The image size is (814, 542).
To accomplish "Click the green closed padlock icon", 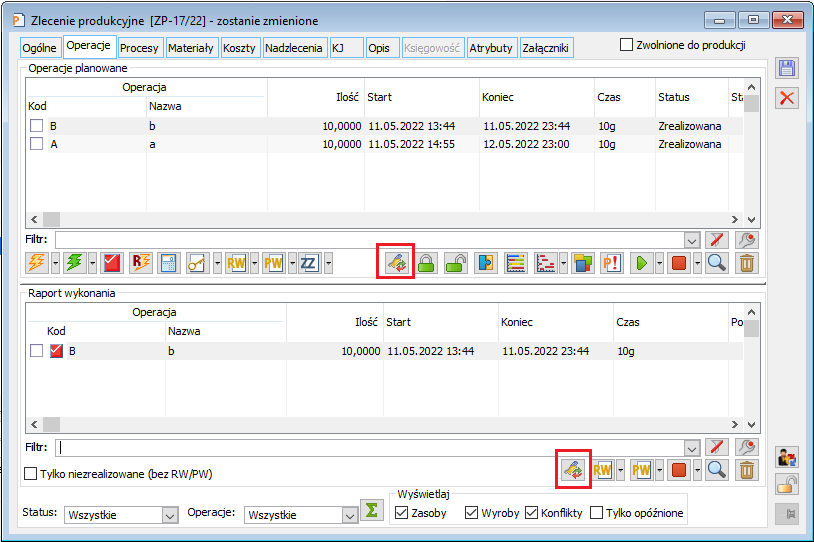I will (427, 263).
